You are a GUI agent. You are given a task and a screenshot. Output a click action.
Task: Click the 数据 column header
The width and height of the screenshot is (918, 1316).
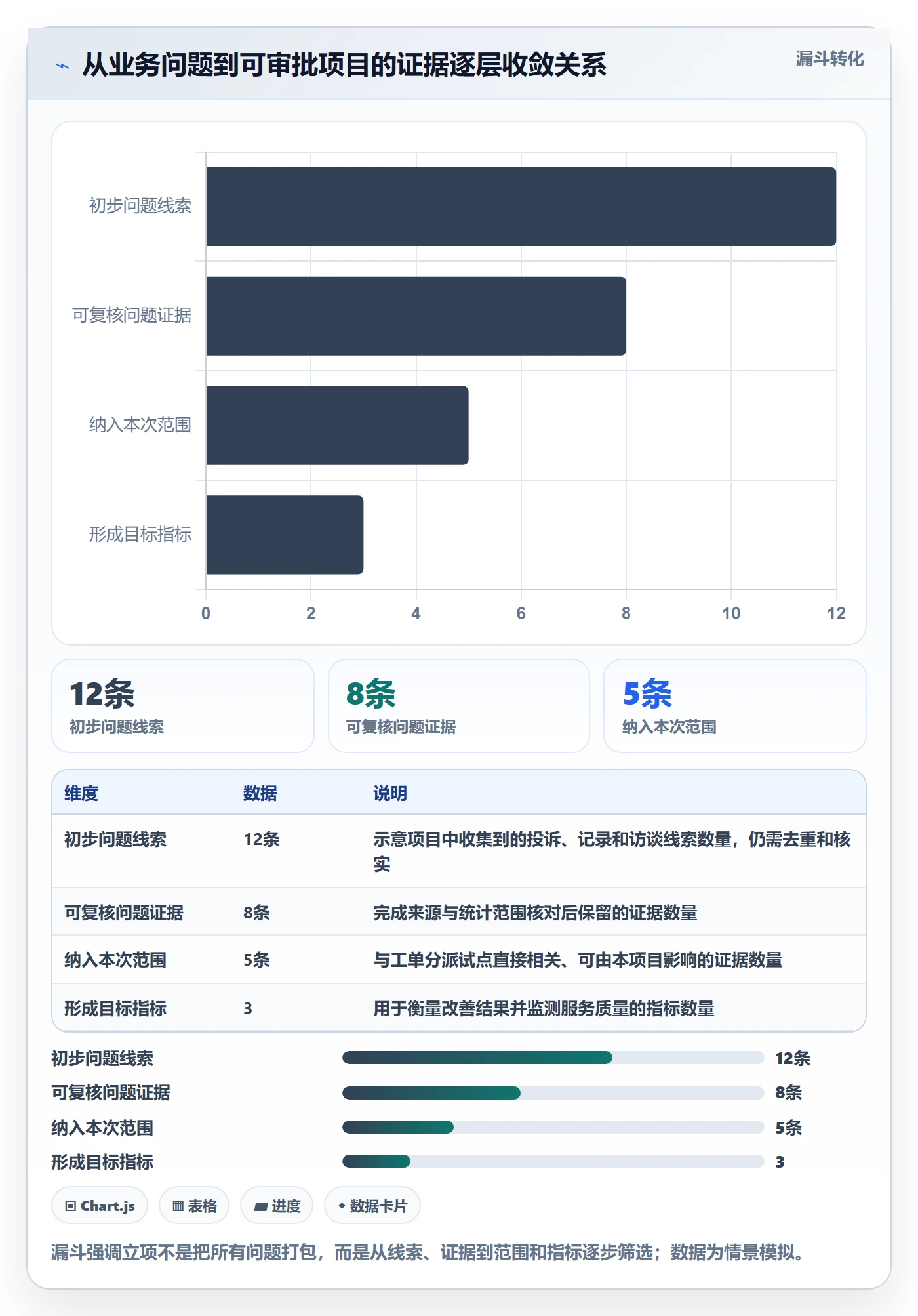click(x=260, y=793)
